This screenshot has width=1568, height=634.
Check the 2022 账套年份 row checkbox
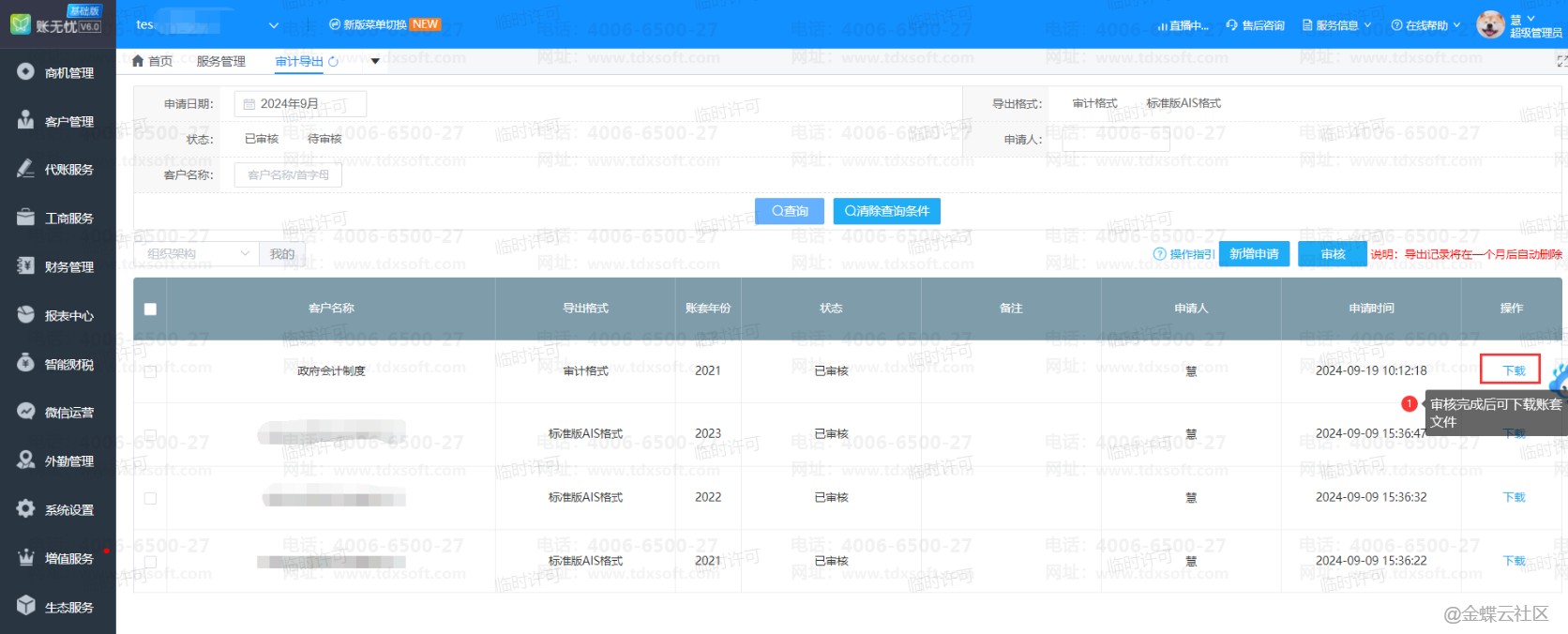(150, 498)
